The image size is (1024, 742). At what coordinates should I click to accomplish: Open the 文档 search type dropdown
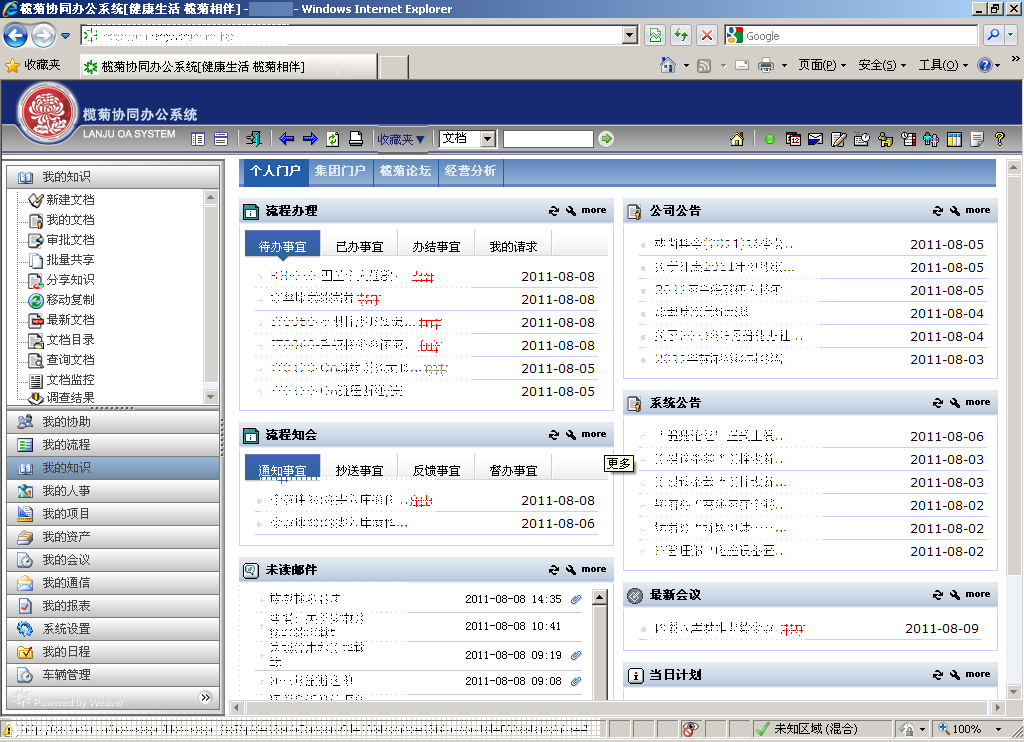point(487,138)
